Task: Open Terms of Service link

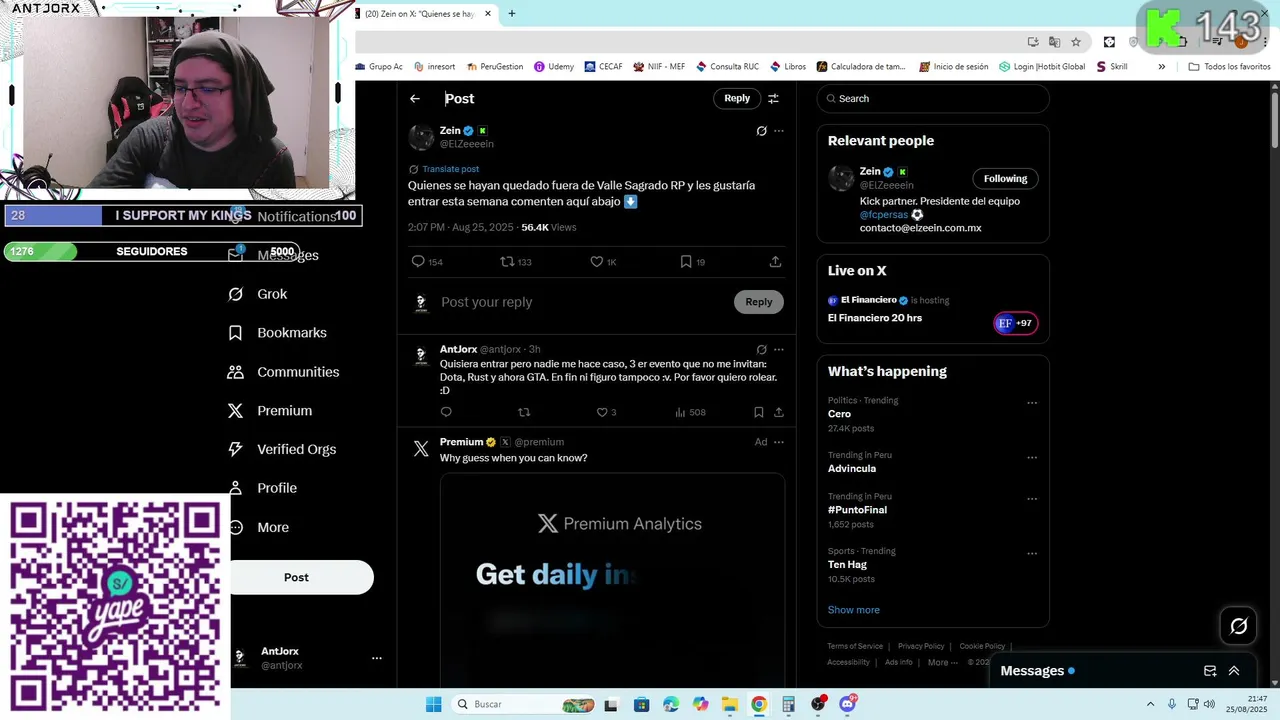Action: [855, 646]
